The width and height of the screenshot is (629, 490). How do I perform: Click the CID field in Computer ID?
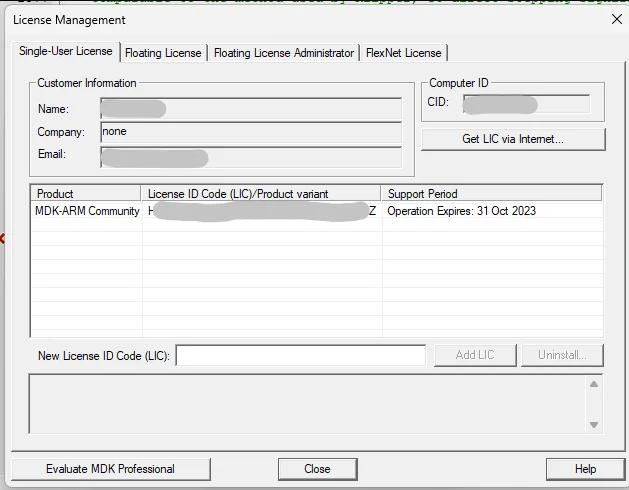pyautogui.click(x=526, y=104)
